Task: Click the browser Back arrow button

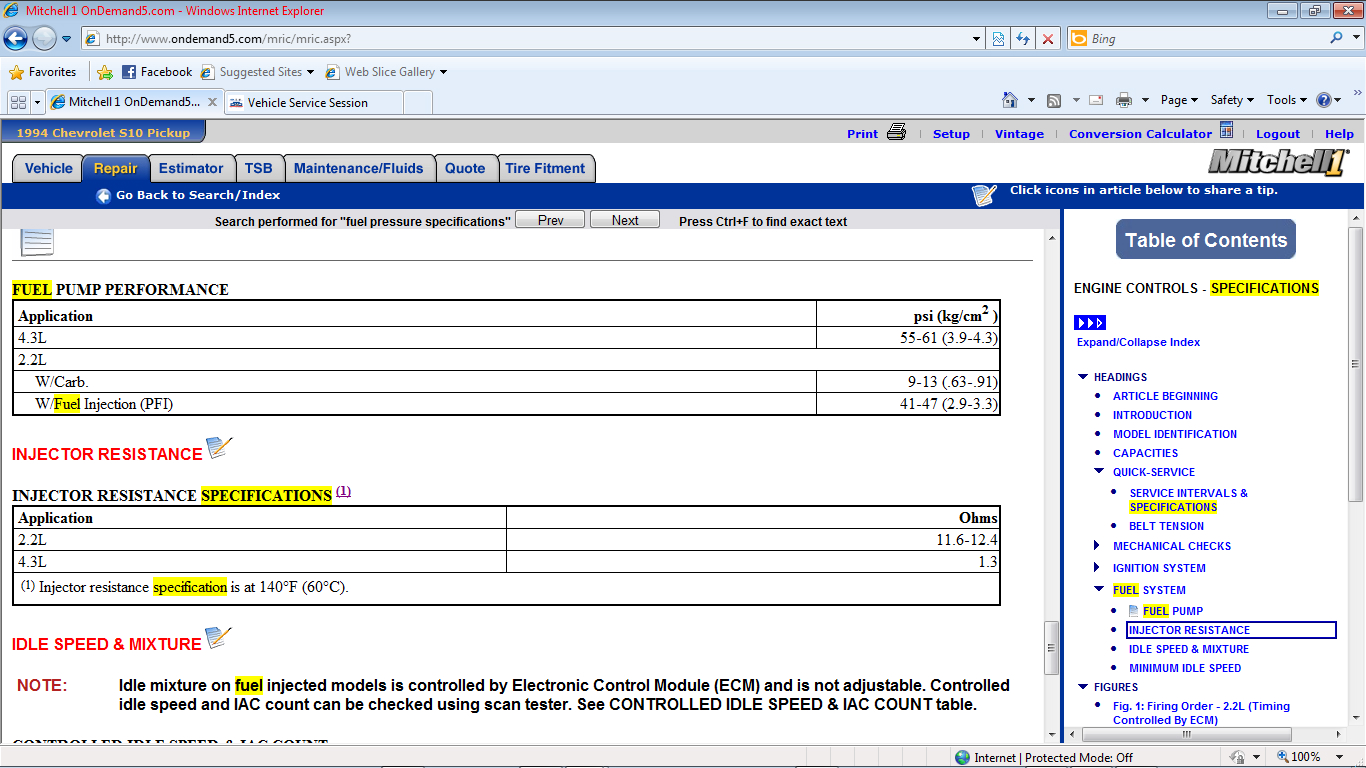Action: (15, 39)
